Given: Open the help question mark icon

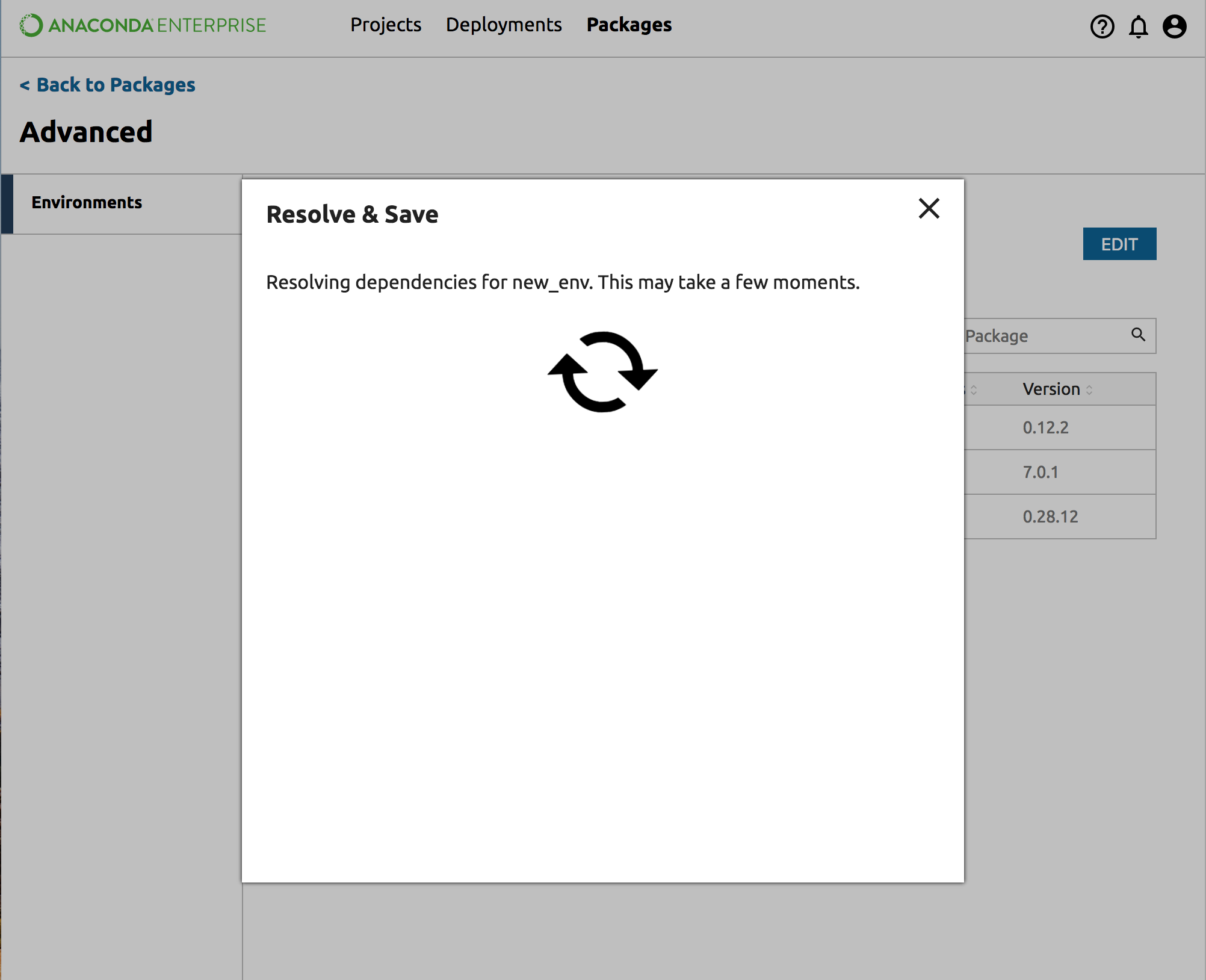Looking at the screenshot, I should (1102, 26).
